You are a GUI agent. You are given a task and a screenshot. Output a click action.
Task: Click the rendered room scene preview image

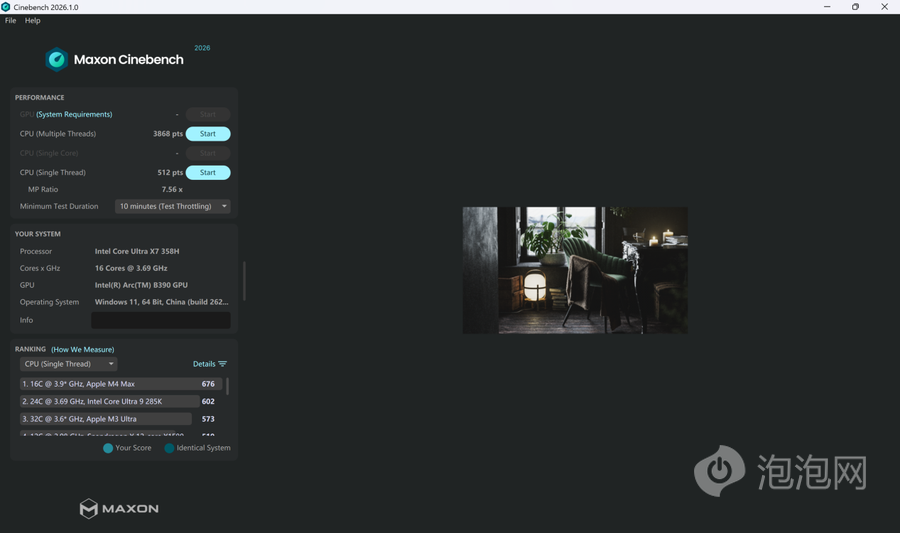(x=575, y=270)
